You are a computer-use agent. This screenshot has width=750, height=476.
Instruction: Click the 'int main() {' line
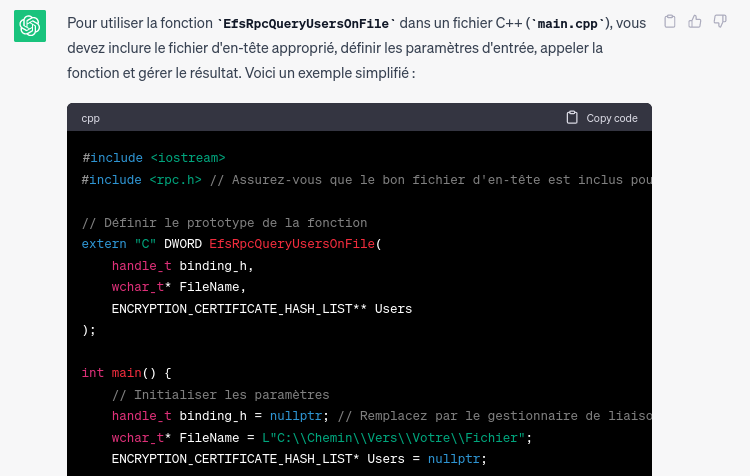126,373
